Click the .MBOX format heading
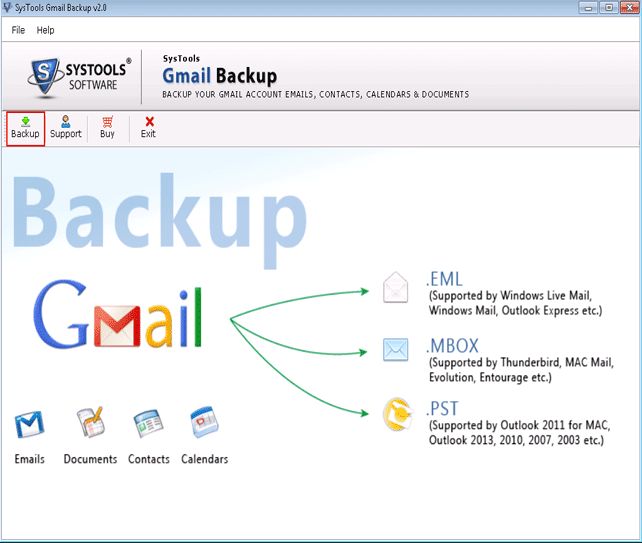642x543 pixels. (x=453, y=346)
